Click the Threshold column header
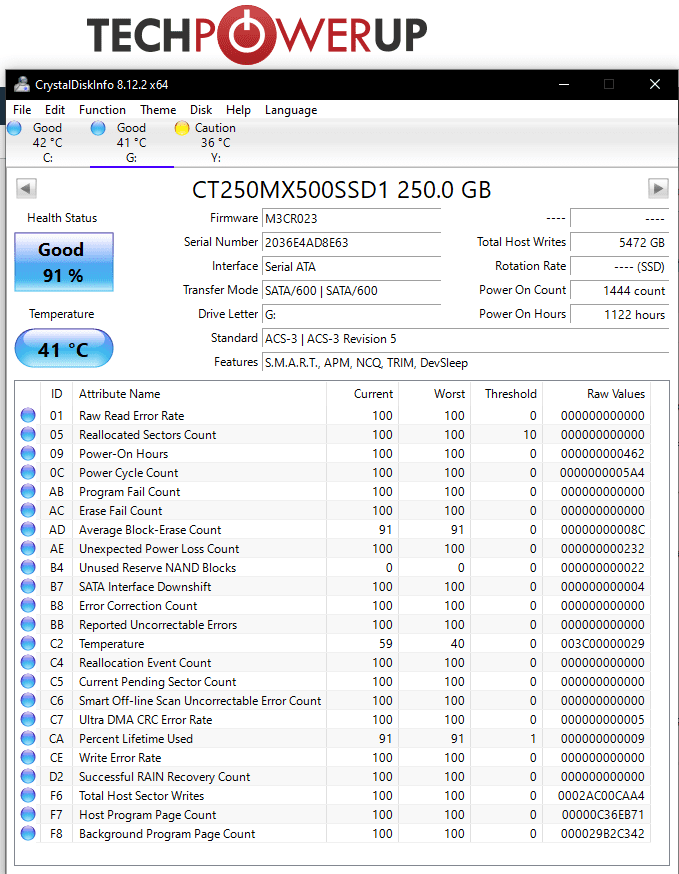 pos(507,394)
